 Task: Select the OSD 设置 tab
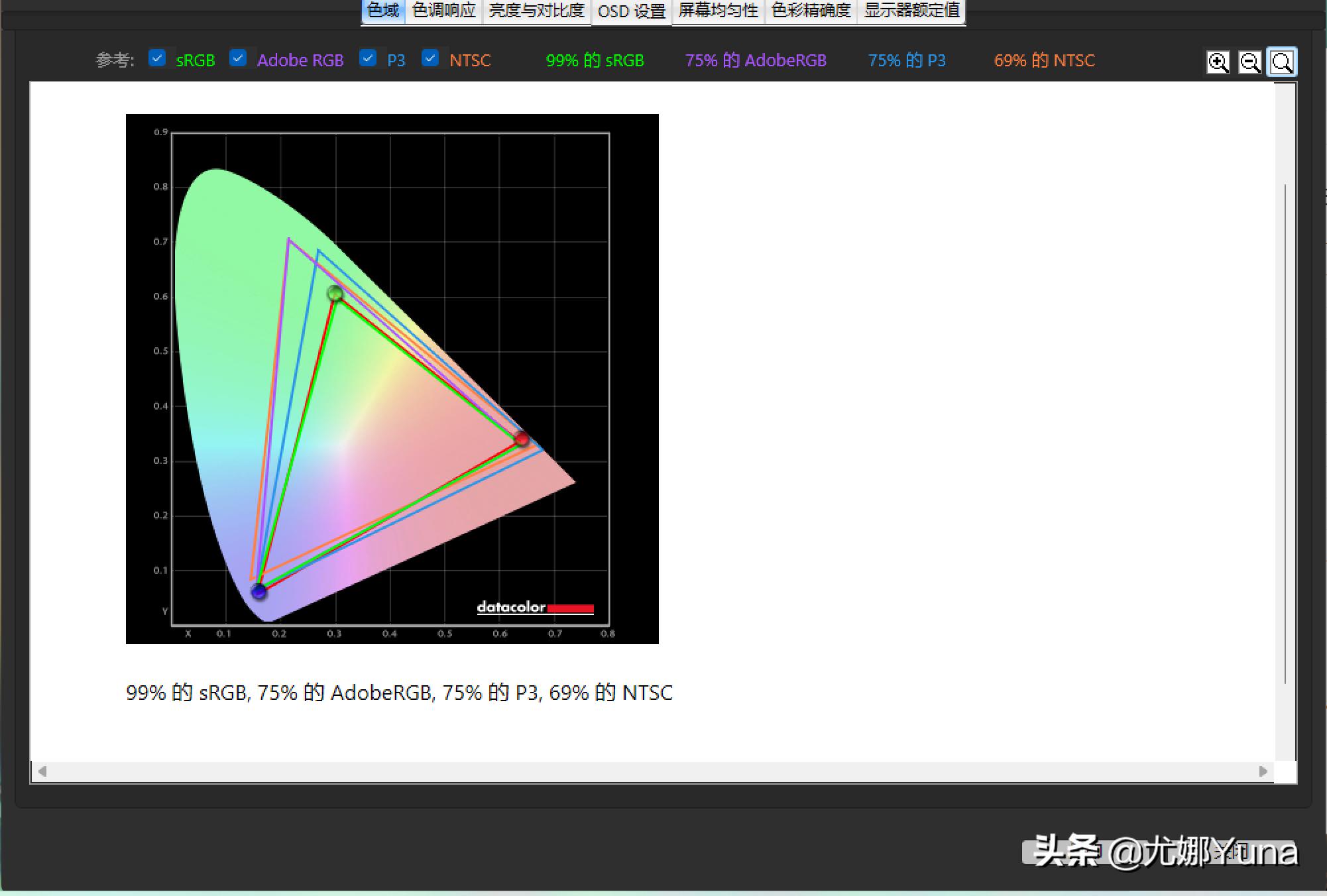coord(631,11)
